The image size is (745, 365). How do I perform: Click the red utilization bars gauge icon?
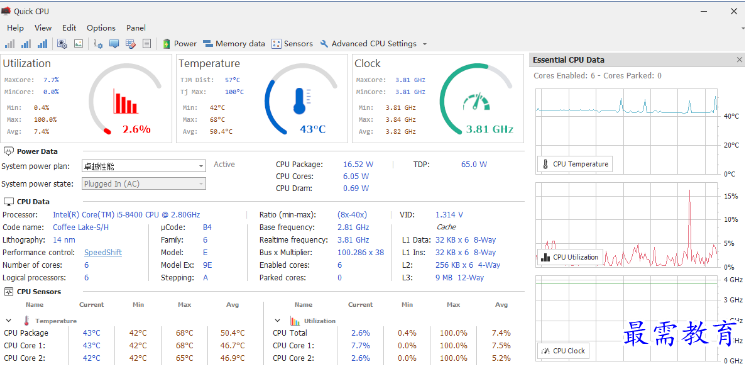[125, 101]
